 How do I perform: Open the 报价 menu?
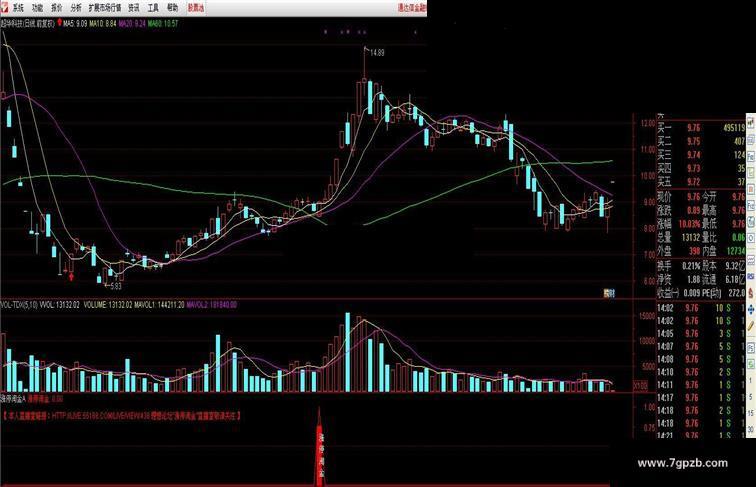click(x=57, y=8)
